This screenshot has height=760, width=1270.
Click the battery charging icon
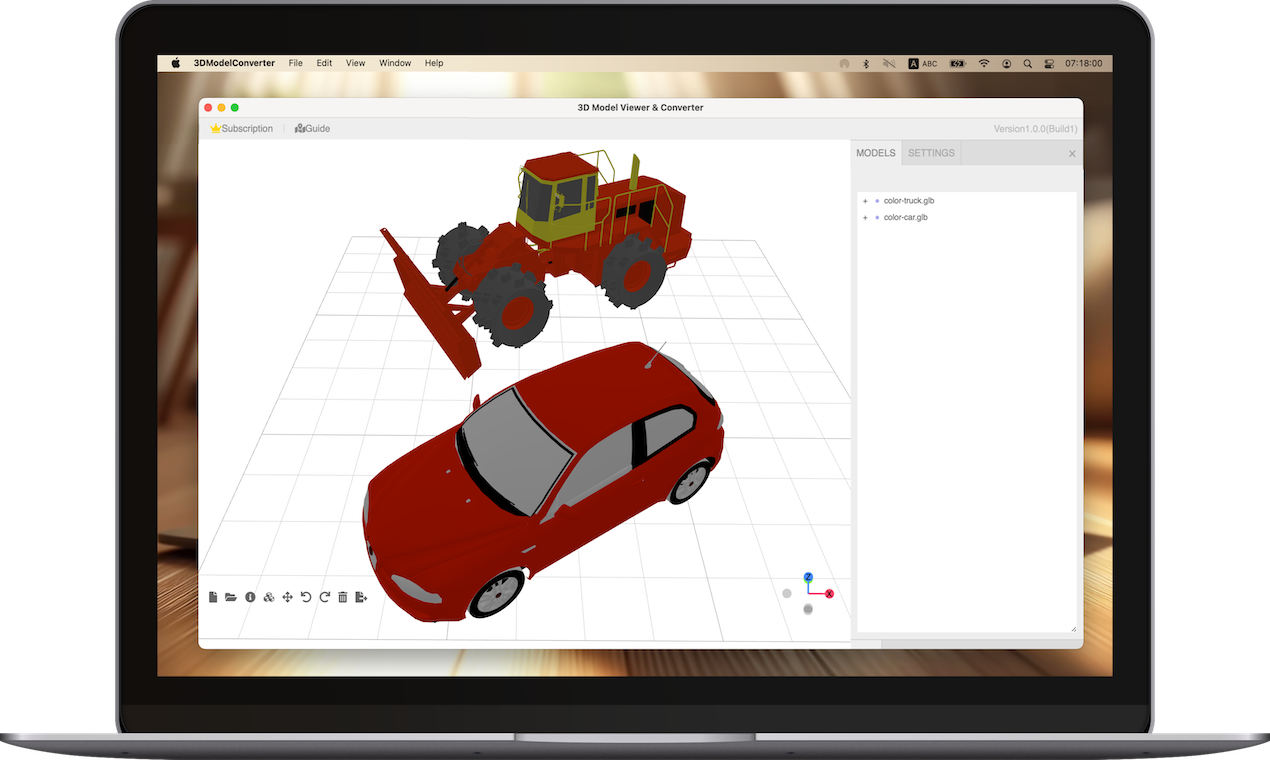(x=958, y=63)
